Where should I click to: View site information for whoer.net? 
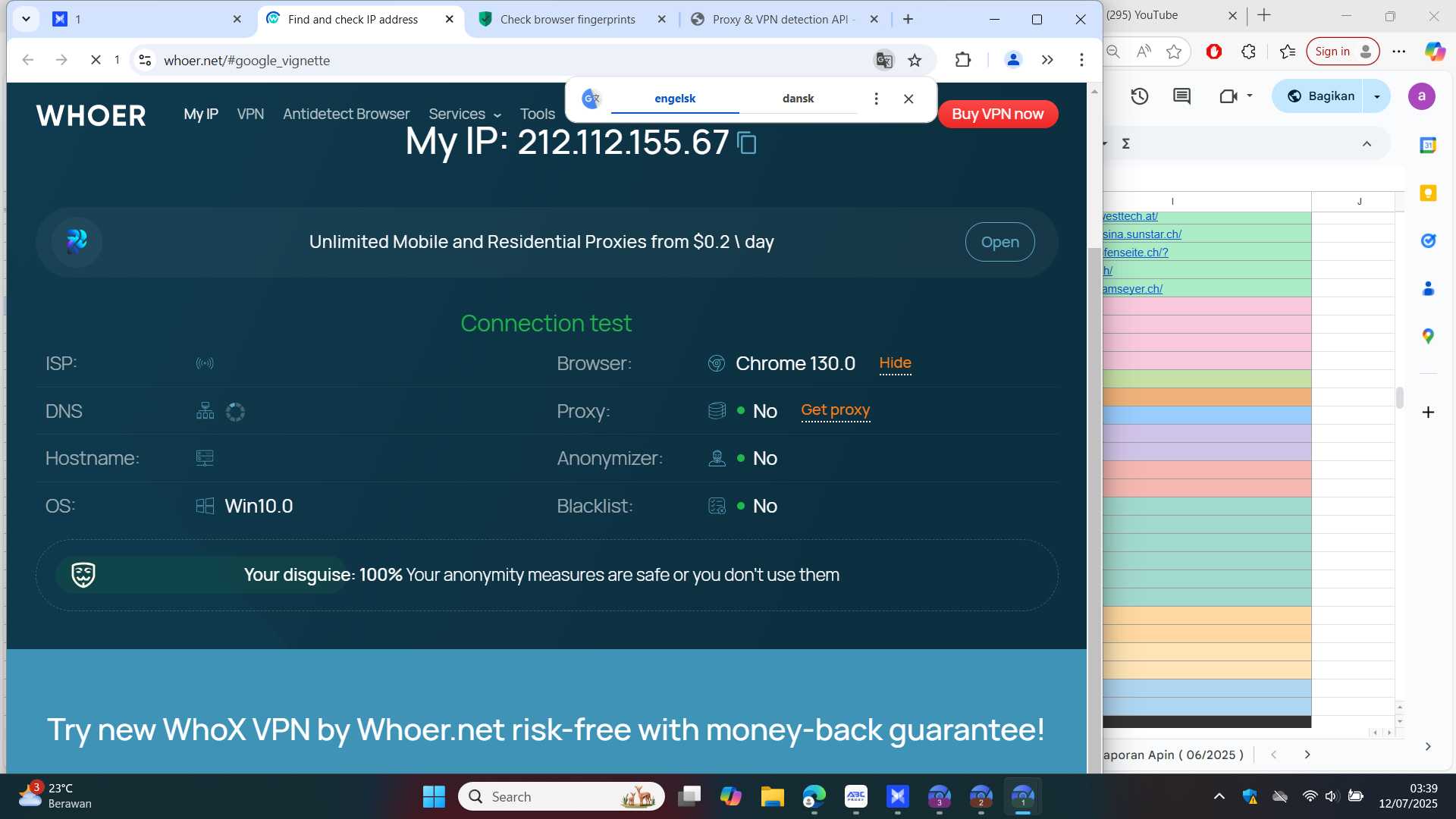[146, 60]
